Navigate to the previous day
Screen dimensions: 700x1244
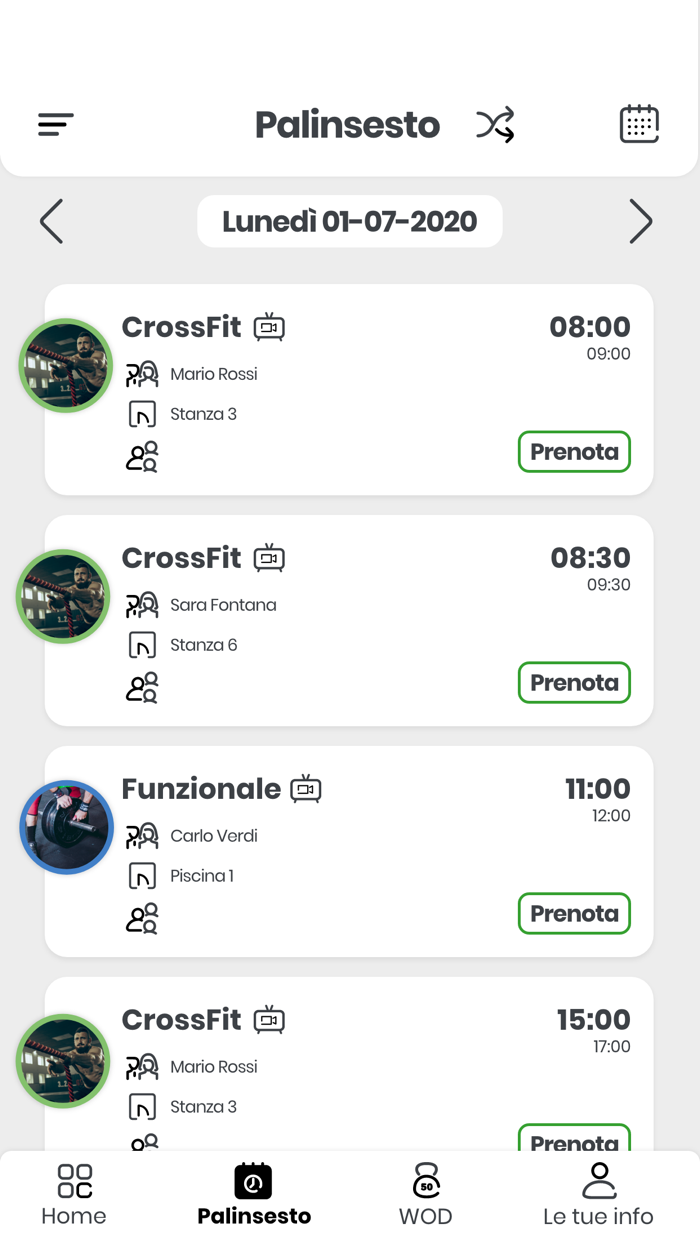[x=51, y=221]
